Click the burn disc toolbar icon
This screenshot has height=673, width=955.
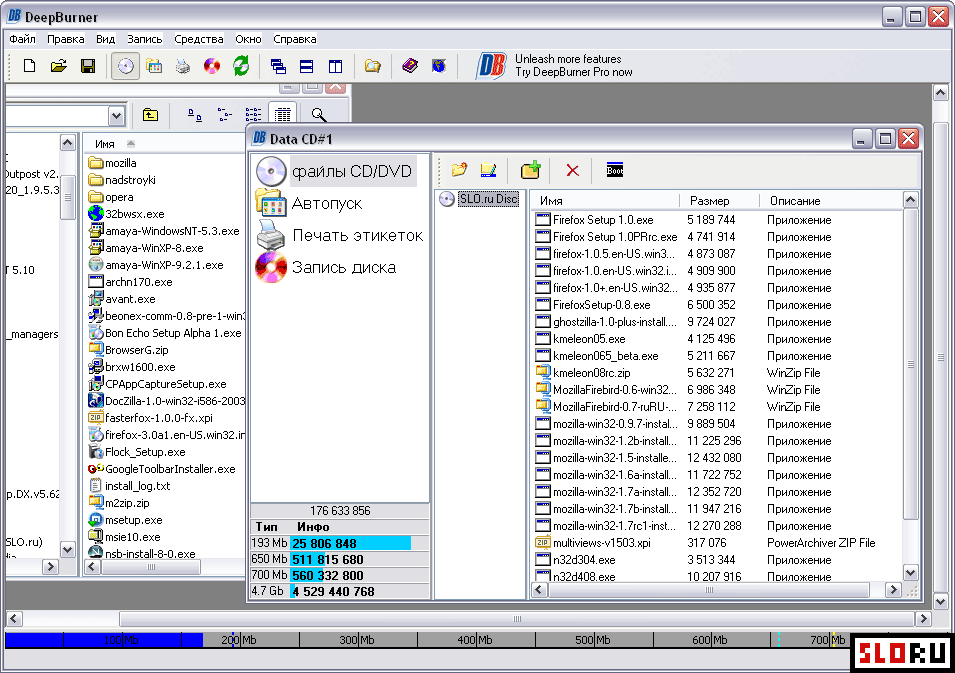[x=212, y=66]
